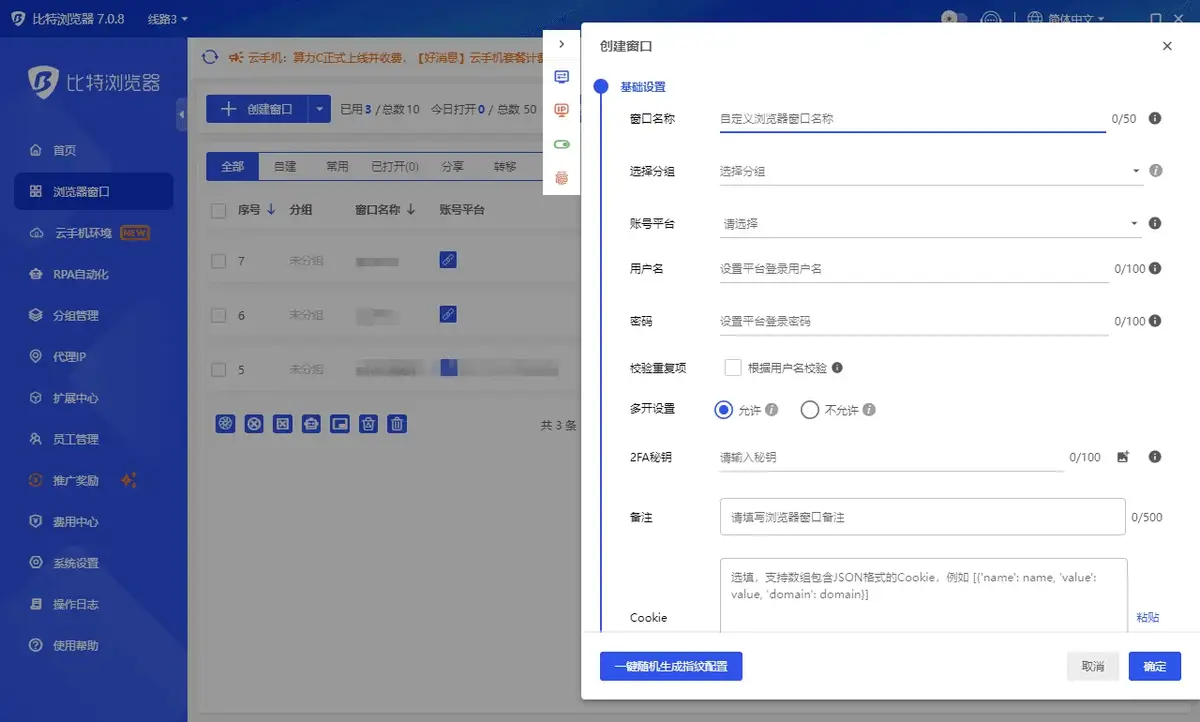This screenshot has height=722, width=1200.
Task: Collapse the sidebar with the edge handle
Action: (181, 115)
